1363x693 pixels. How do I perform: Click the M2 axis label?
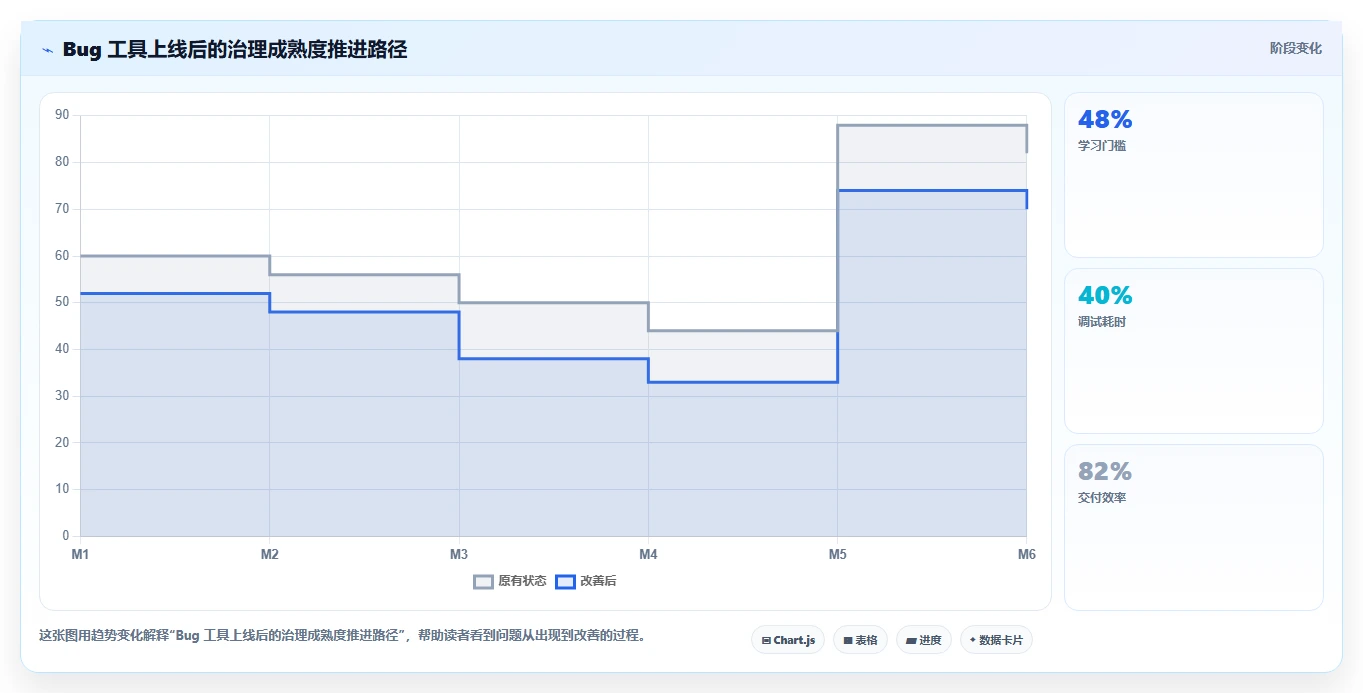tap(269, 554)
